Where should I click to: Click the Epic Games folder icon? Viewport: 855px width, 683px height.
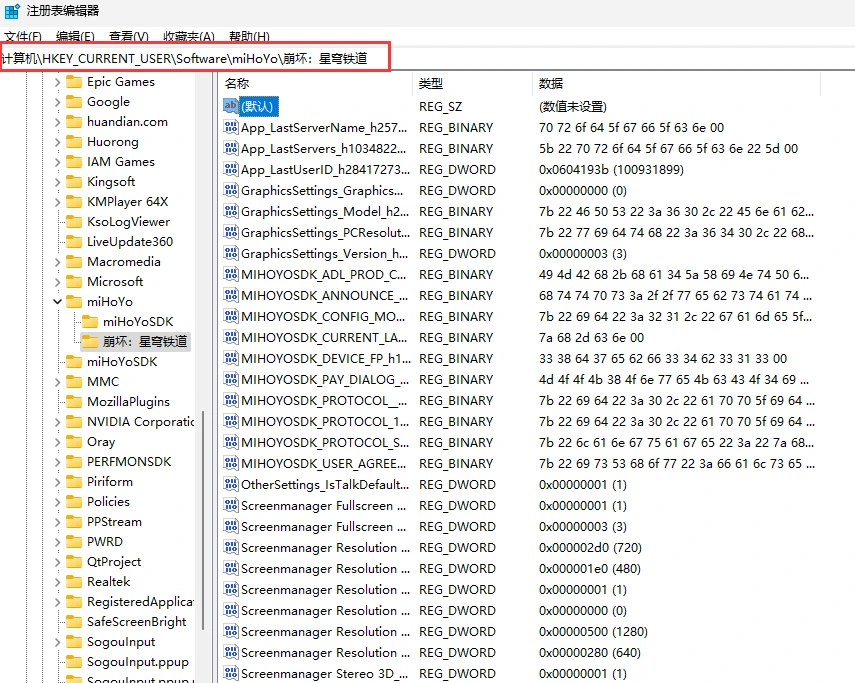point(74,82)
